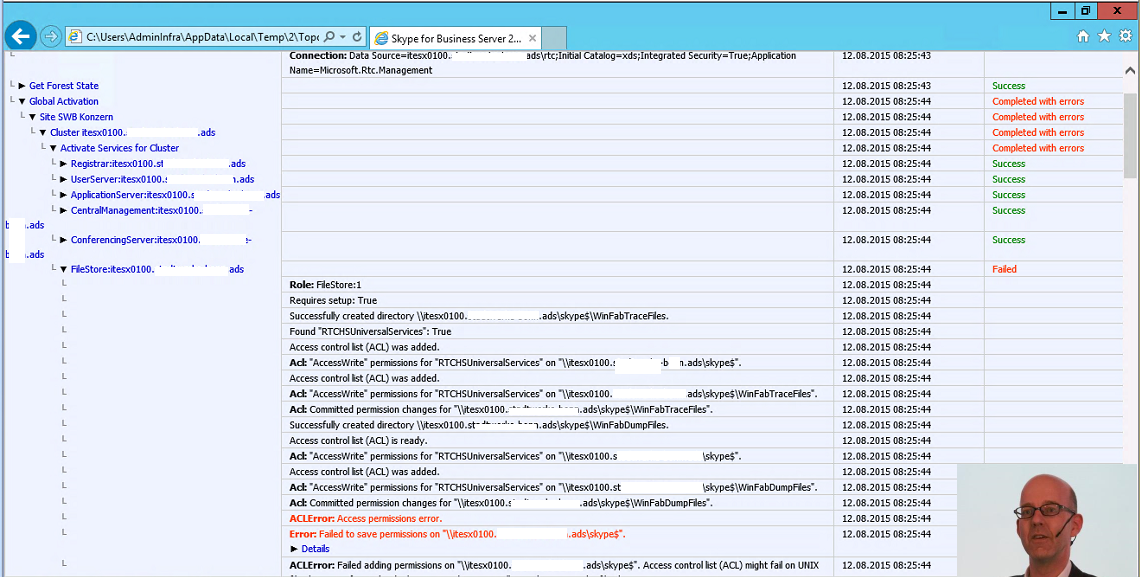The image size is (1140, 577).
Task: Click the red Failed status text
Action: [1004, 270]
